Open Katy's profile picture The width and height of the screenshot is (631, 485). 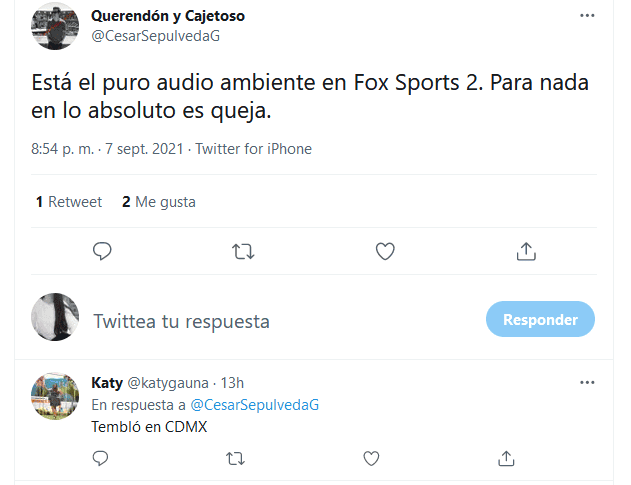[55, 397]
